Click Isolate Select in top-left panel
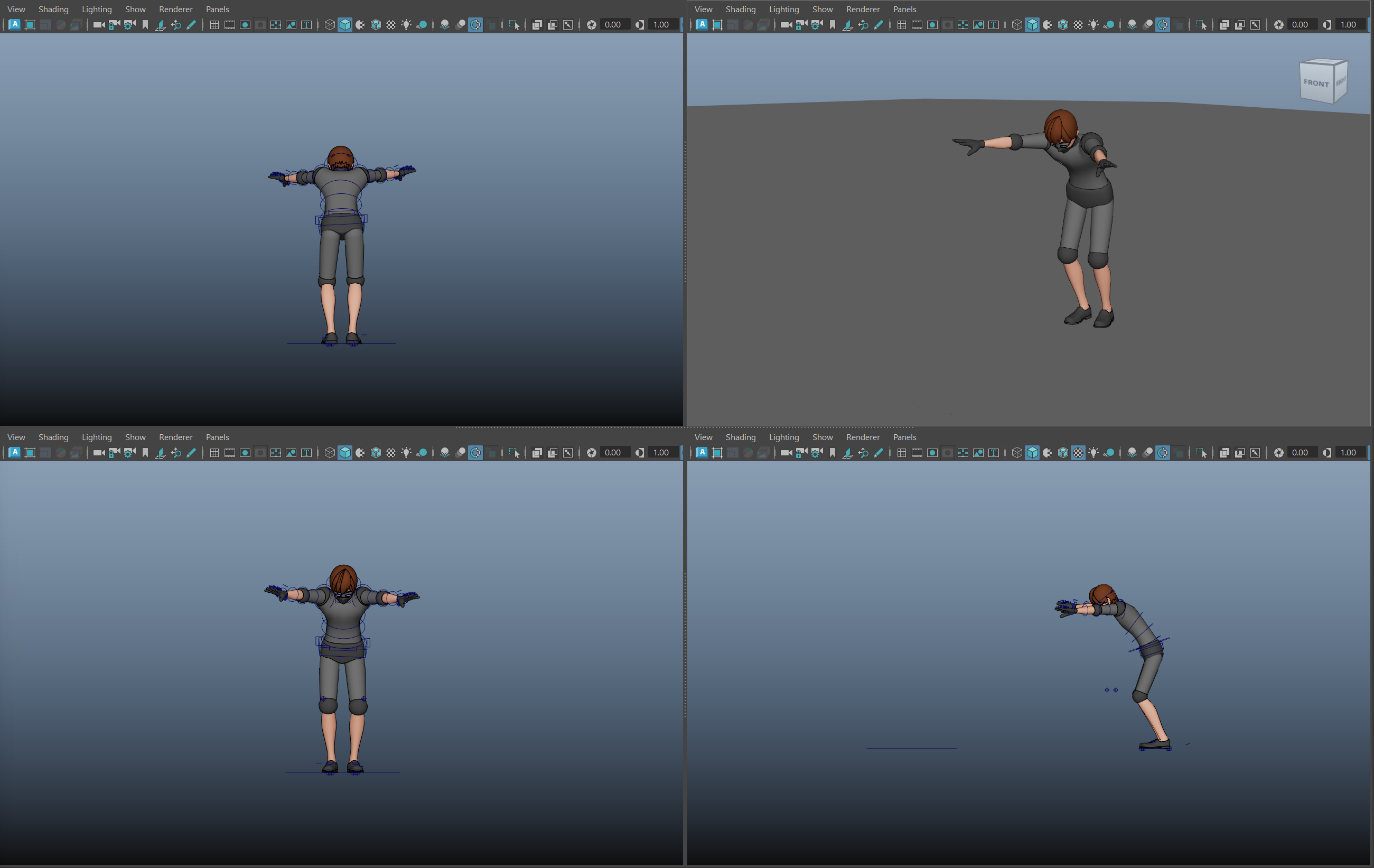Image resolution: width=1374 pixels, height=868 pixels. (x=513, y=24)
